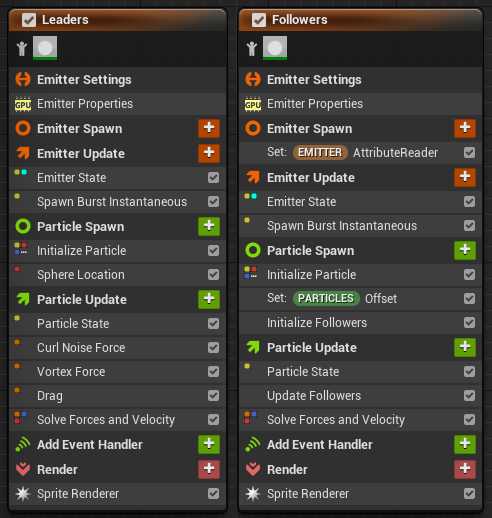Click Followers local-space person icon
This screenshot has height=518, width=492.
[252, 49]
